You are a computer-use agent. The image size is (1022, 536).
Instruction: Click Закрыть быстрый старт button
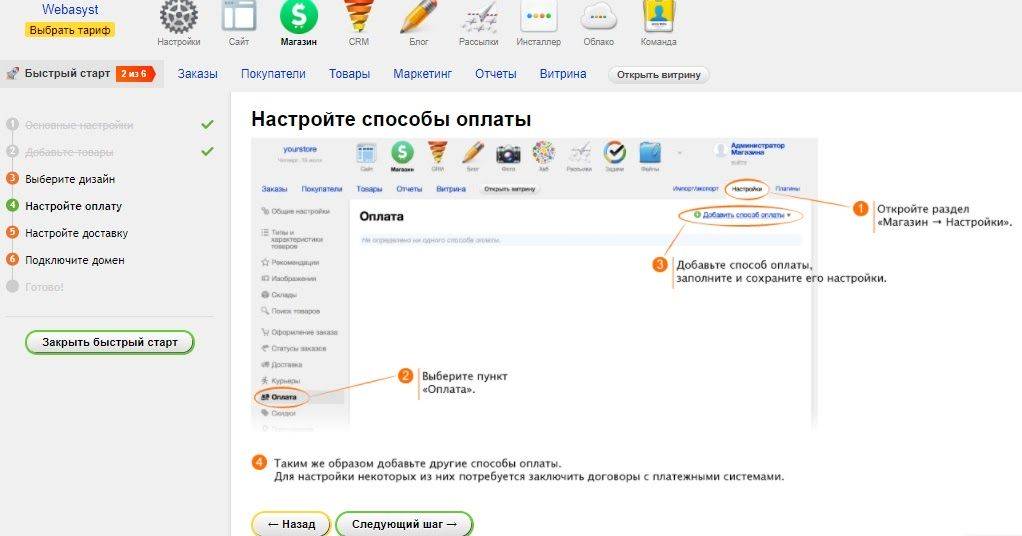[x=110, y=342]
